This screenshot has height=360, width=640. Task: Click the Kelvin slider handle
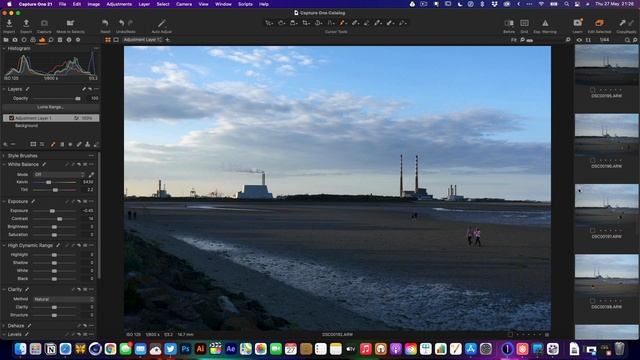pyautogui.click(x=49, y=182)
